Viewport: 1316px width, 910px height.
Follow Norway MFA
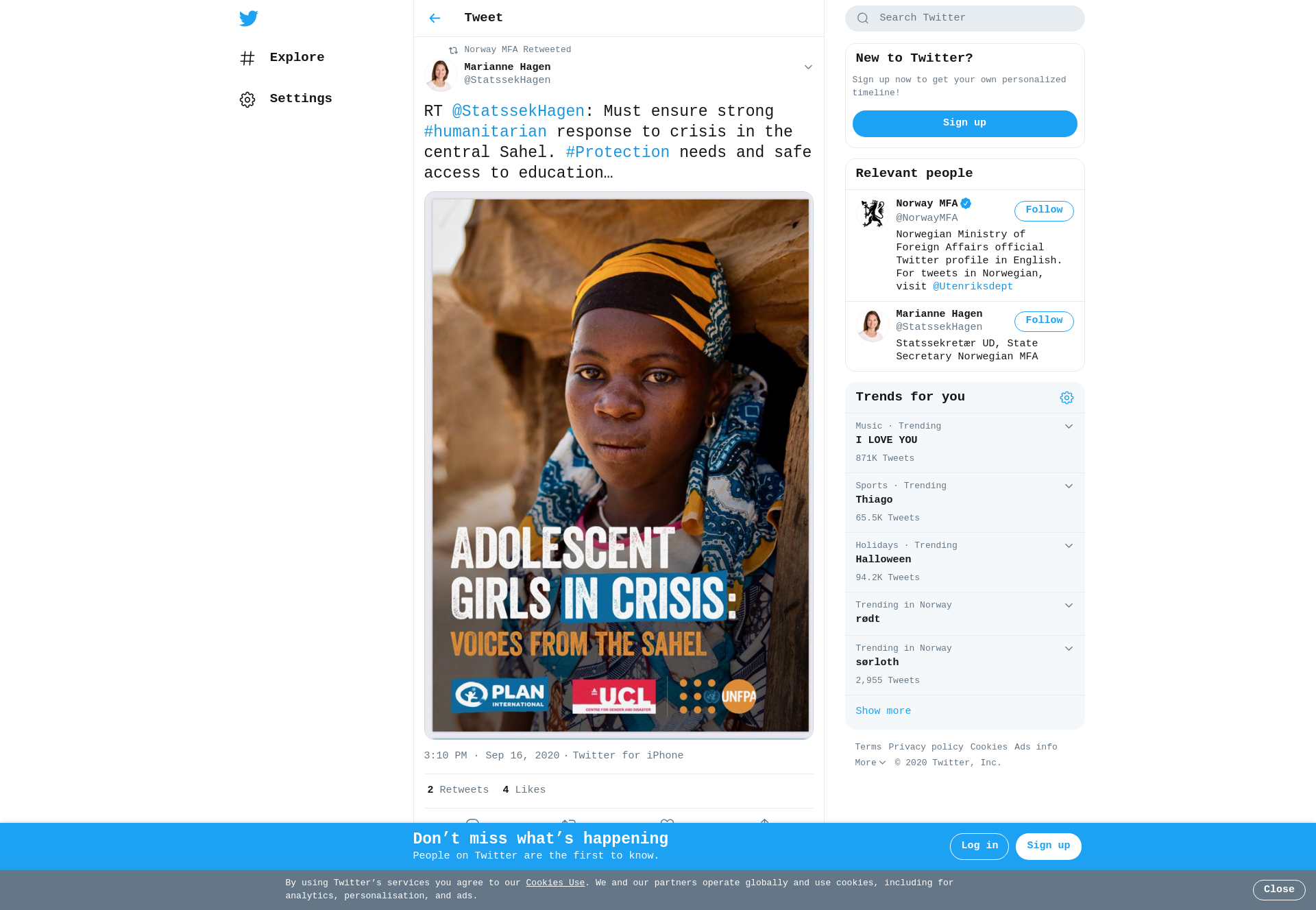pos(1044,211)
